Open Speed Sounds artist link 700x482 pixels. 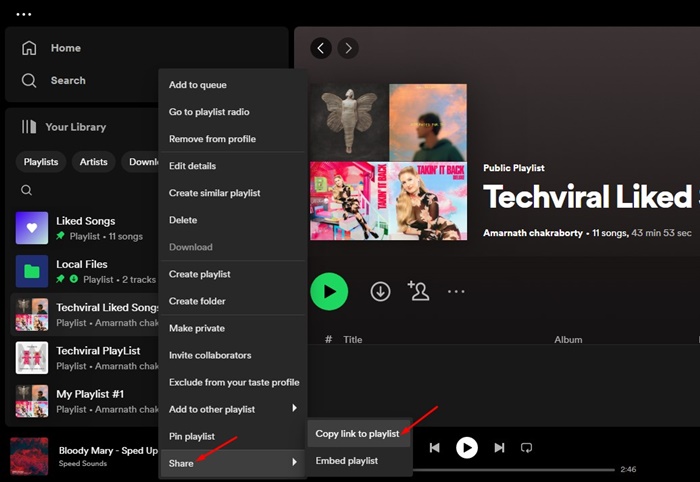pos(83,464)
